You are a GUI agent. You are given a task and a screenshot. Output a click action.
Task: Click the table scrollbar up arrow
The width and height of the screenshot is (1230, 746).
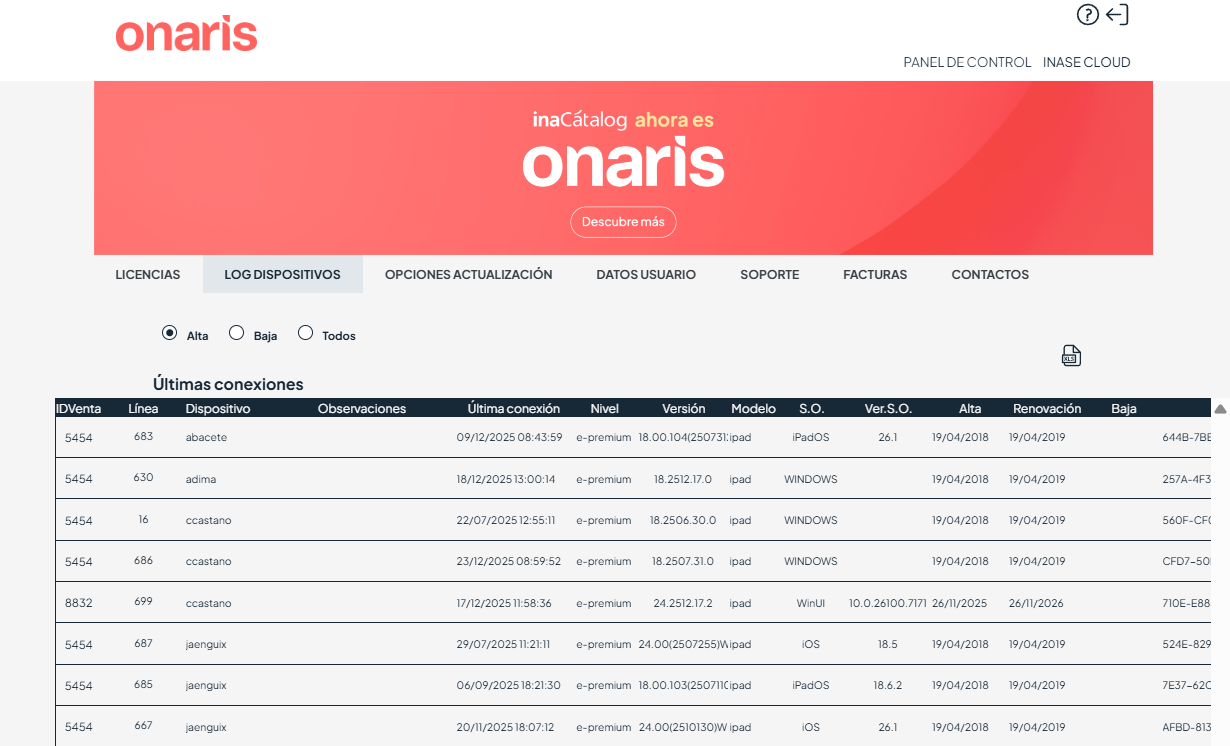point(1220,409)
